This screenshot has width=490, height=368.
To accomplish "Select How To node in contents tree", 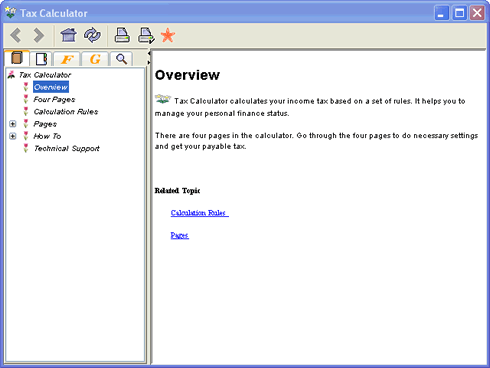I will tap(47, 136).
